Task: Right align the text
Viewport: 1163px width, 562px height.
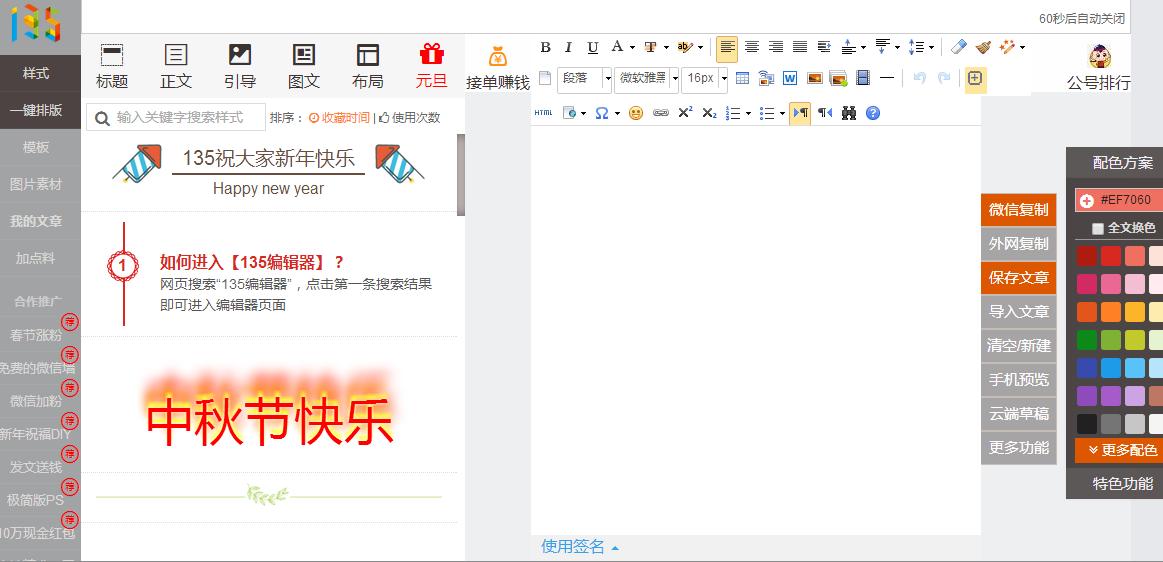Action: (776, 47)
